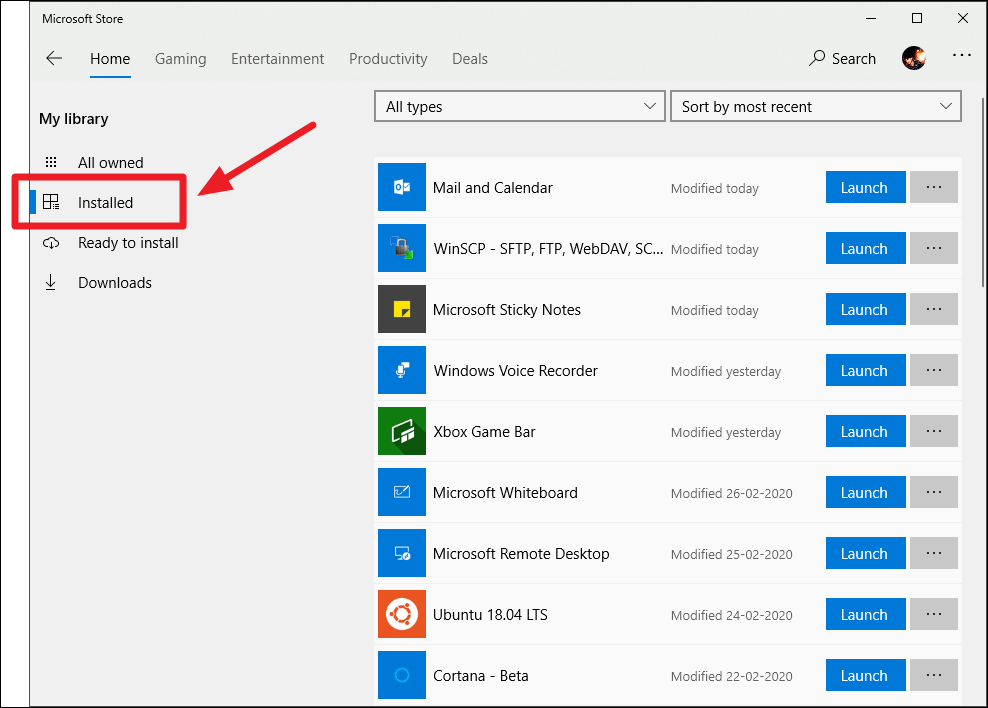Screen dimensions: 988x708
Task: Open the See more ellipsis menu
Action: pos(961,55)
